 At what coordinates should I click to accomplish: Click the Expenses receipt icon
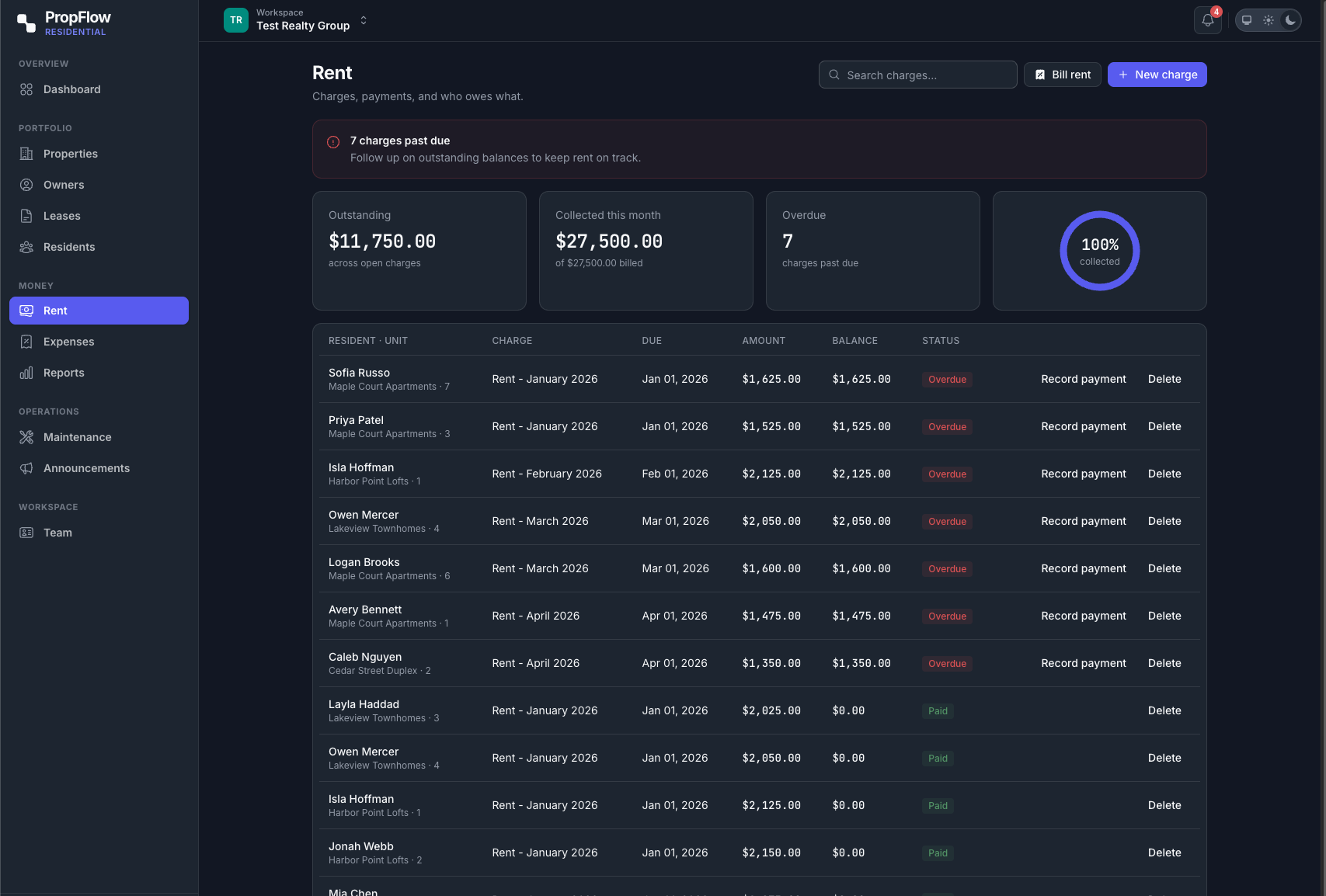pyautogui.click(x=26, y=342)
